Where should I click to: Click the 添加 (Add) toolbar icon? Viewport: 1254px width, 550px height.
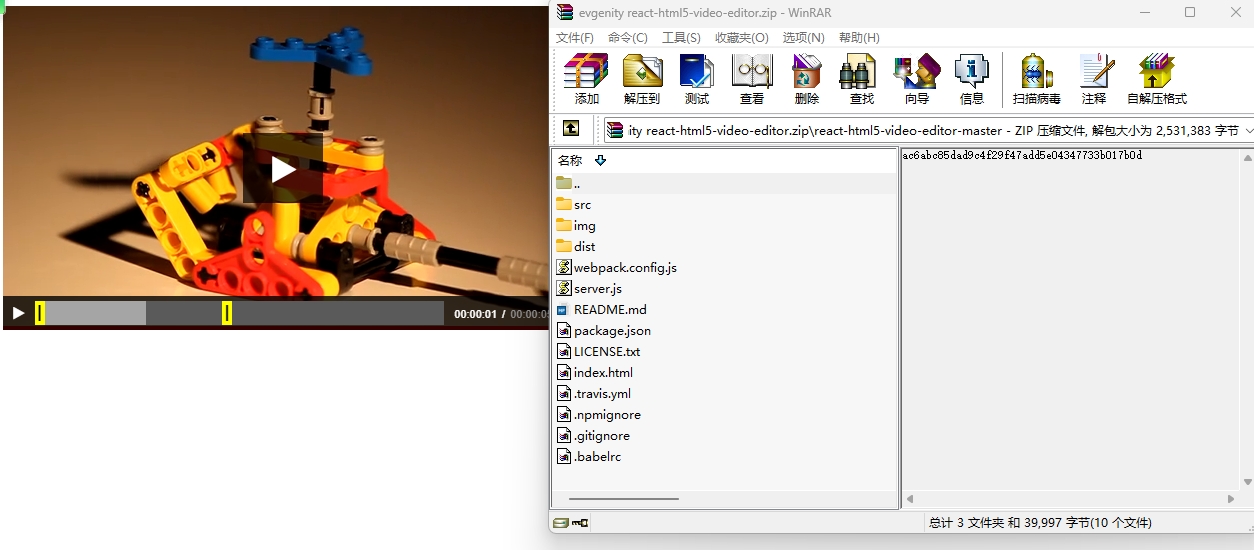[586, 72]
